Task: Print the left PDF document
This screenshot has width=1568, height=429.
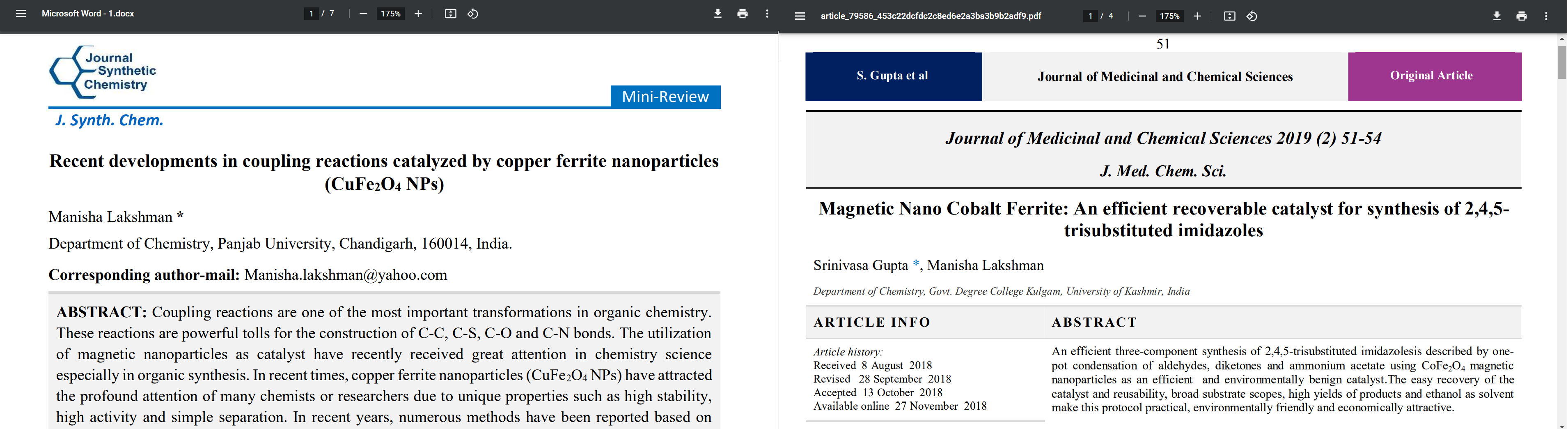Action: tap(742, 14)
